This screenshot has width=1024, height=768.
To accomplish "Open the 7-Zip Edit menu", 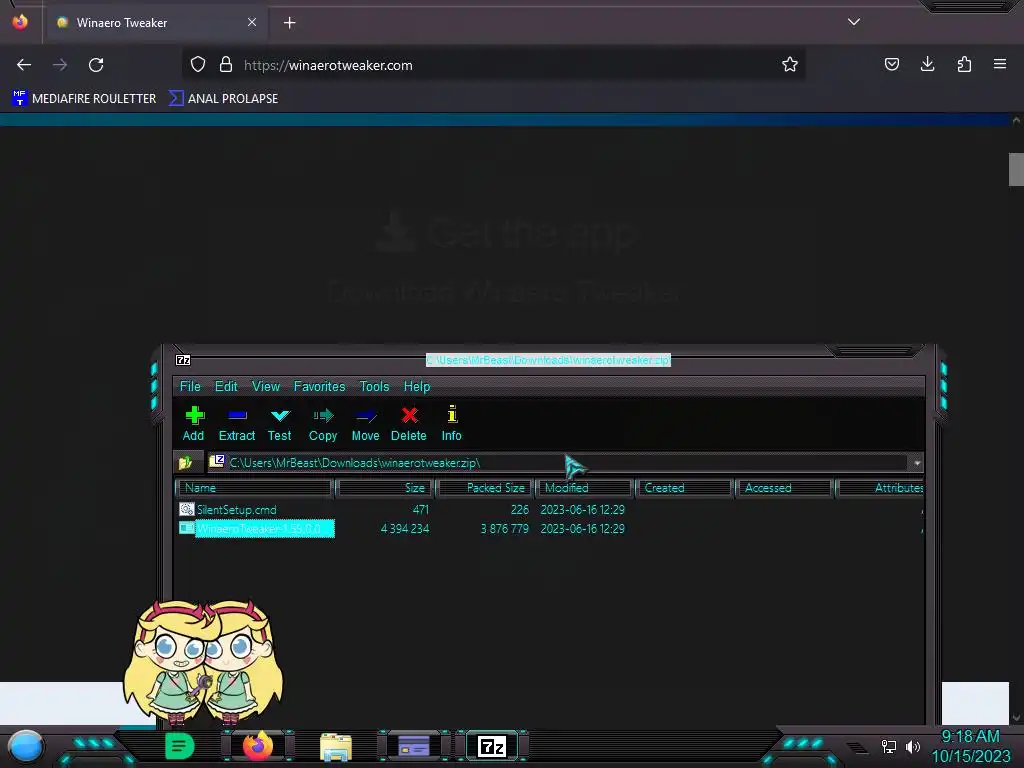I will [x=226, y=387].
